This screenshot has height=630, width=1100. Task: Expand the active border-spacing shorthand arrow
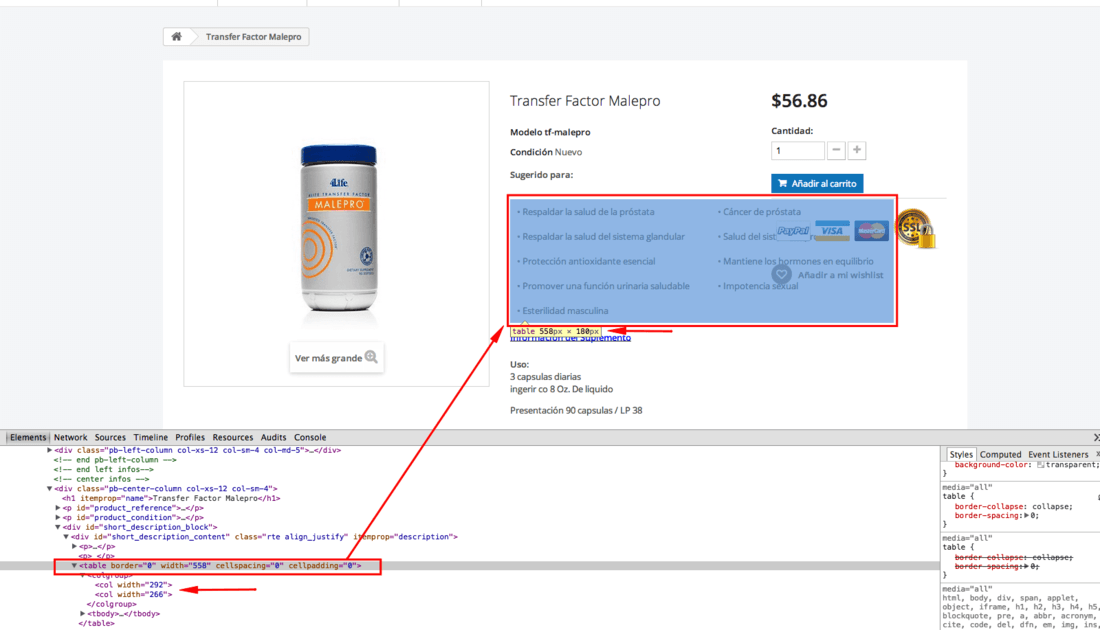[1027, 516]
